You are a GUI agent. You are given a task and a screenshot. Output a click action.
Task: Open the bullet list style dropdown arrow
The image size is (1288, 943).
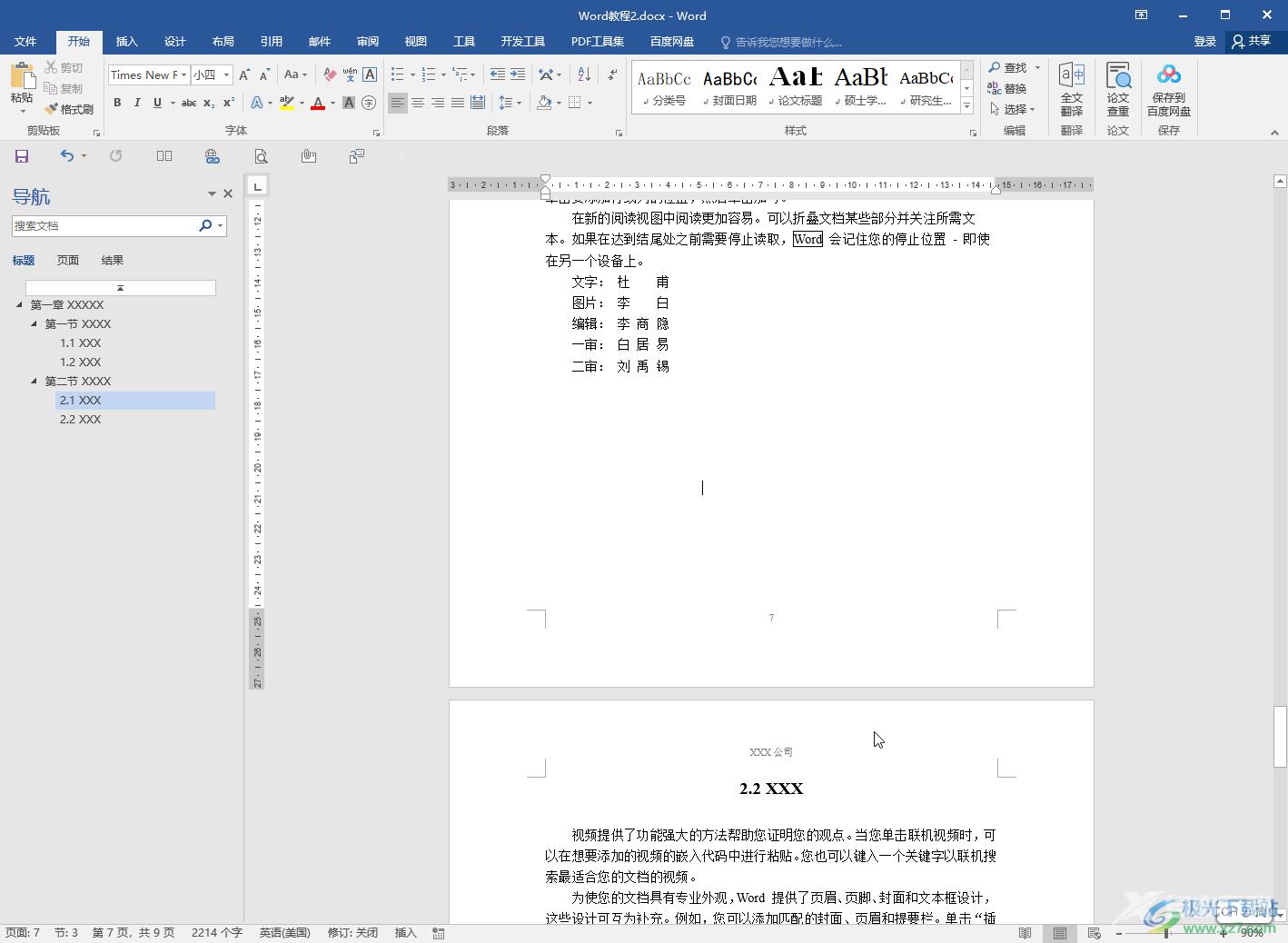coord(412,74)
